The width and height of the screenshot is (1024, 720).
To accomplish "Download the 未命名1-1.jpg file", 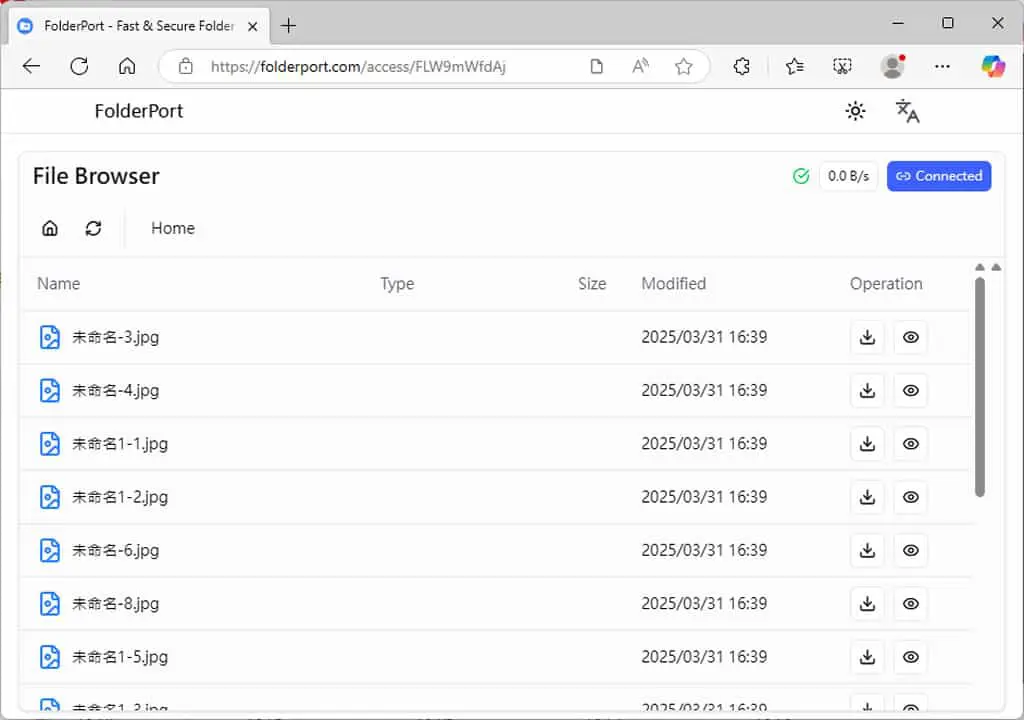I will click(x=867, y=444).
